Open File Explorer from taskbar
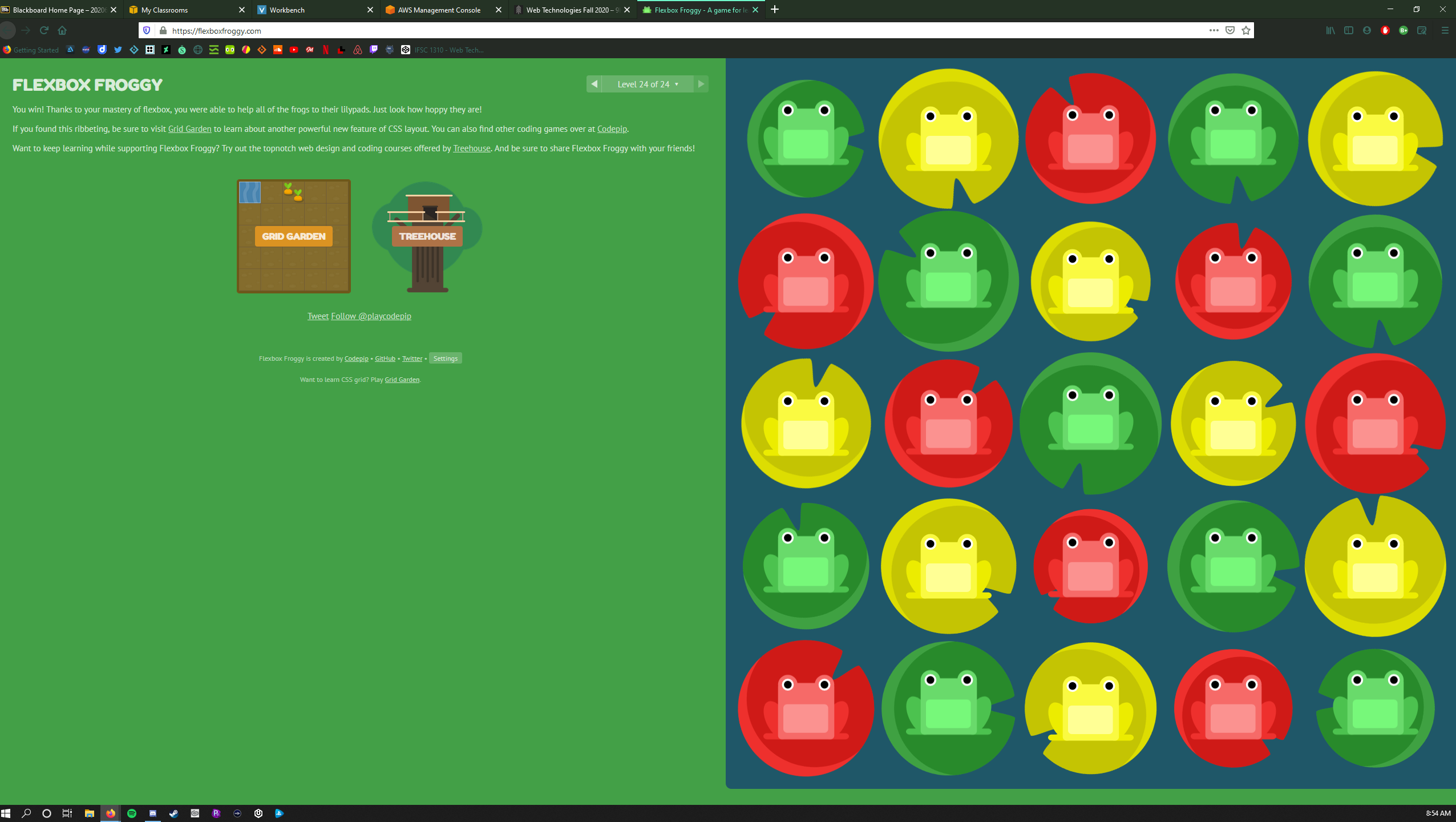The width and height of the screenshot is (1456, 822). (90, 813)
